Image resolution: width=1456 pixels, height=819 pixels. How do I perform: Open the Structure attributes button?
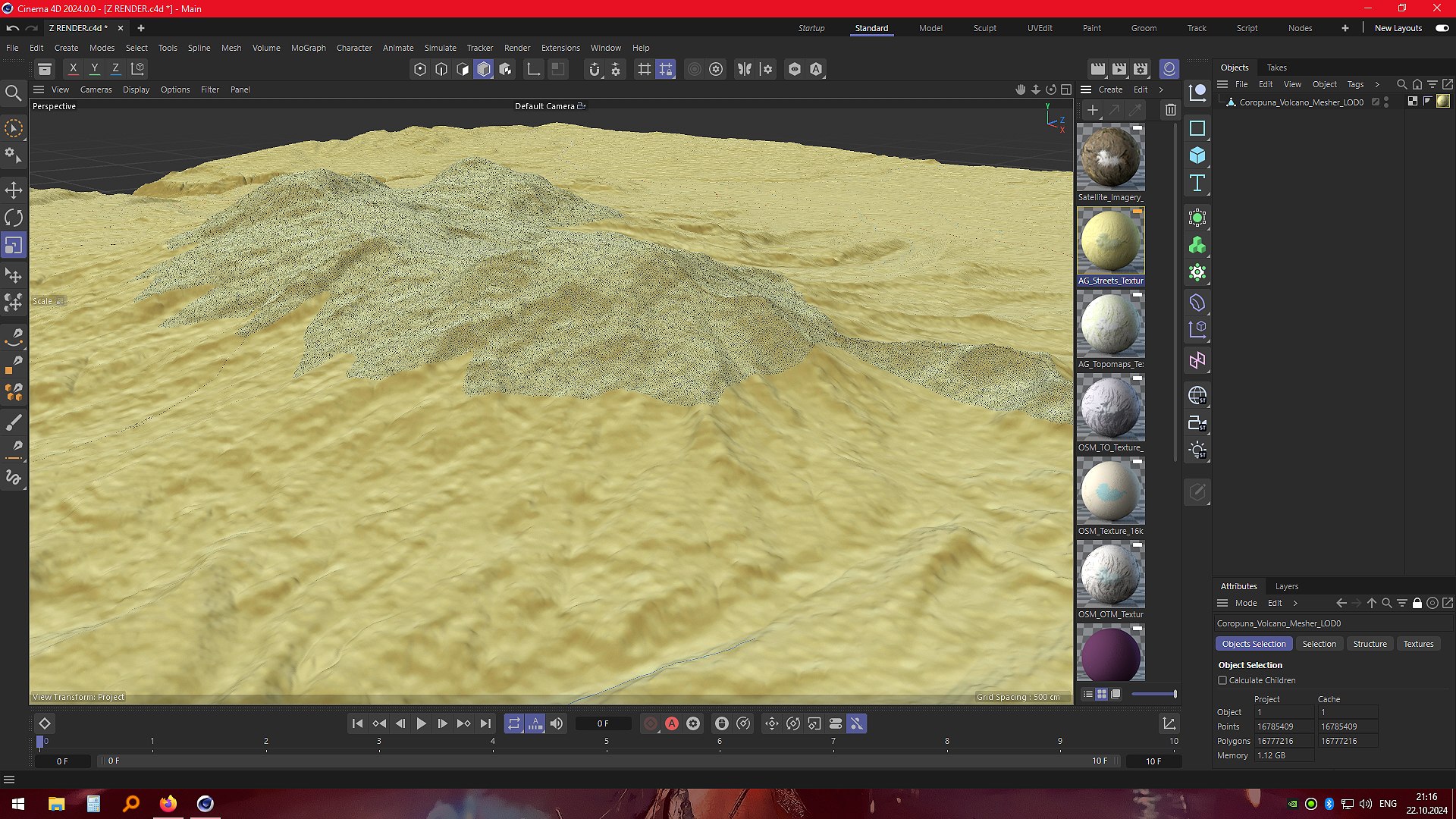click(1370, 644)
